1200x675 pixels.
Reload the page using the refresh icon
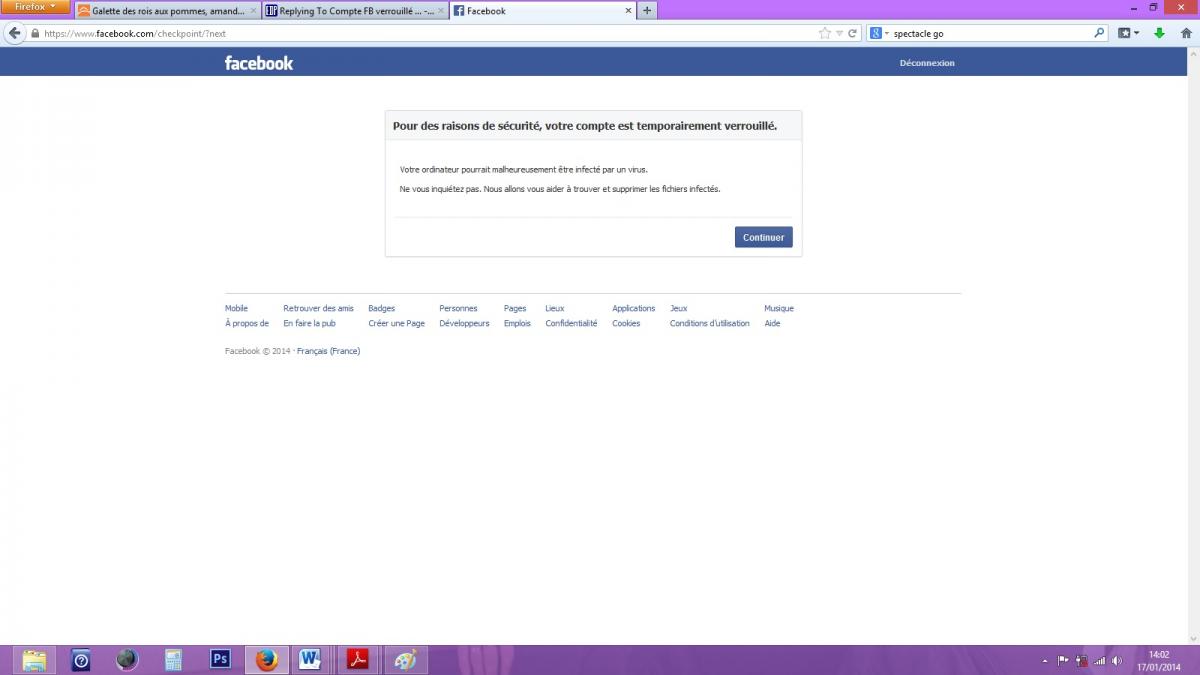(853, 33)
